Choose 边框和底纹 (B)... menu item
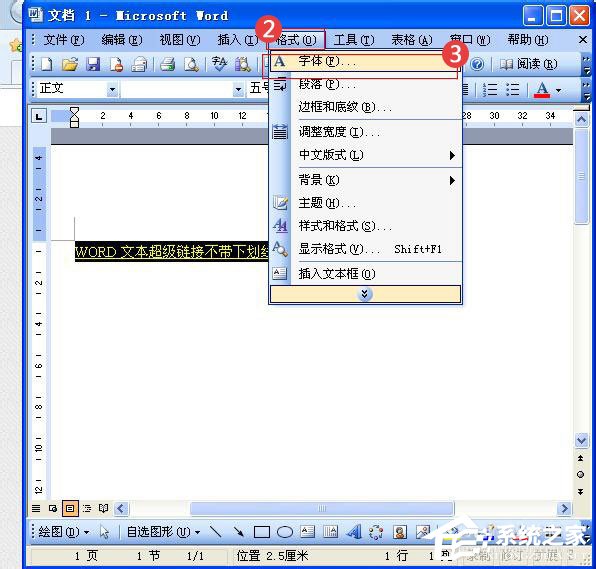The width and height of the screenshot is (596, 569). [365, 107]
